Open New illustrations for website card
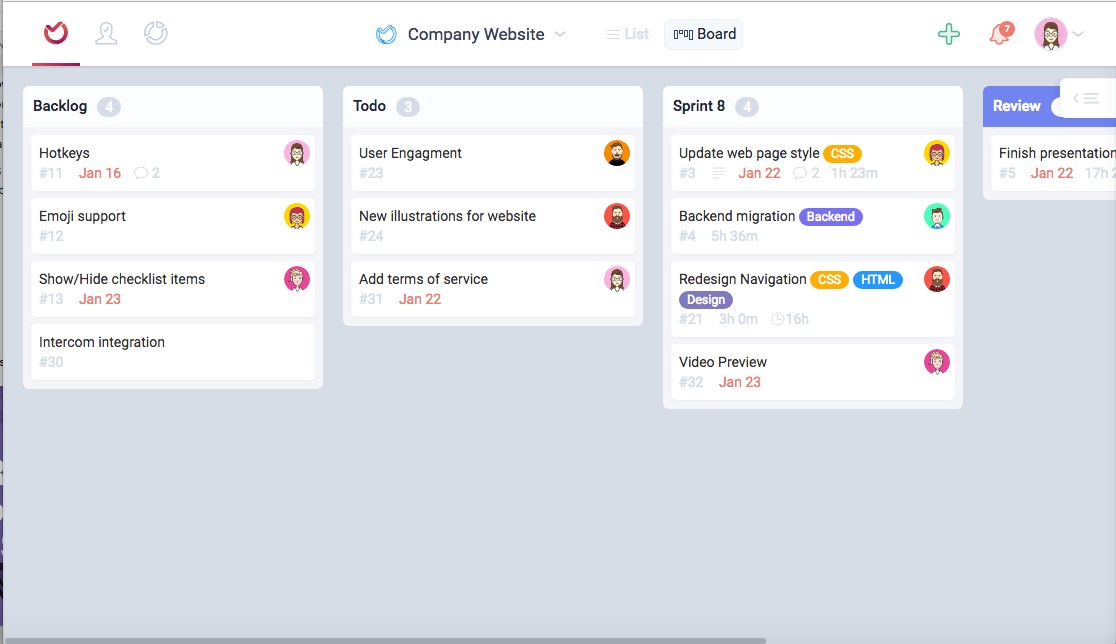The height and width of the screenshot is (644, 1116). [x=493, y=226]
